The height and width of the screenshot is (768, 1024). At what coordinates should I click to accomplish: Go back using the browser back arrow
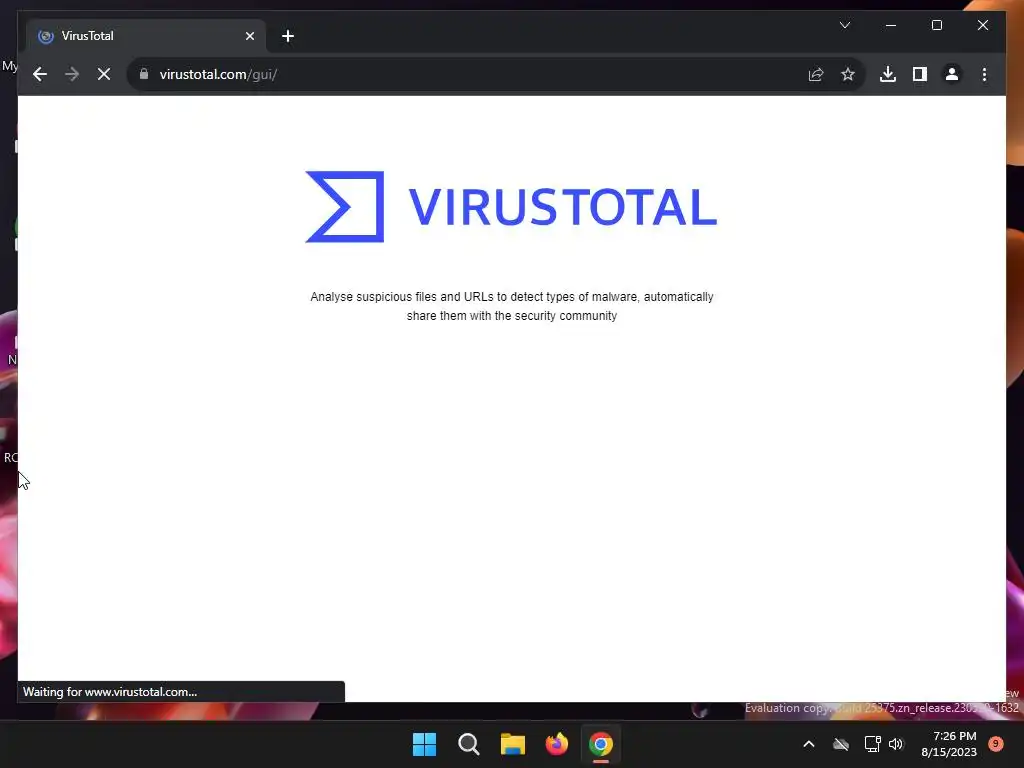coord(40,74)
